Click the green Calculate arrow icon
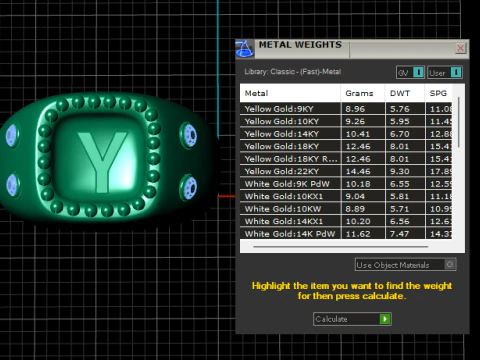Image resolution: width=480 pixels, height=360 pixels. point(385,319)
